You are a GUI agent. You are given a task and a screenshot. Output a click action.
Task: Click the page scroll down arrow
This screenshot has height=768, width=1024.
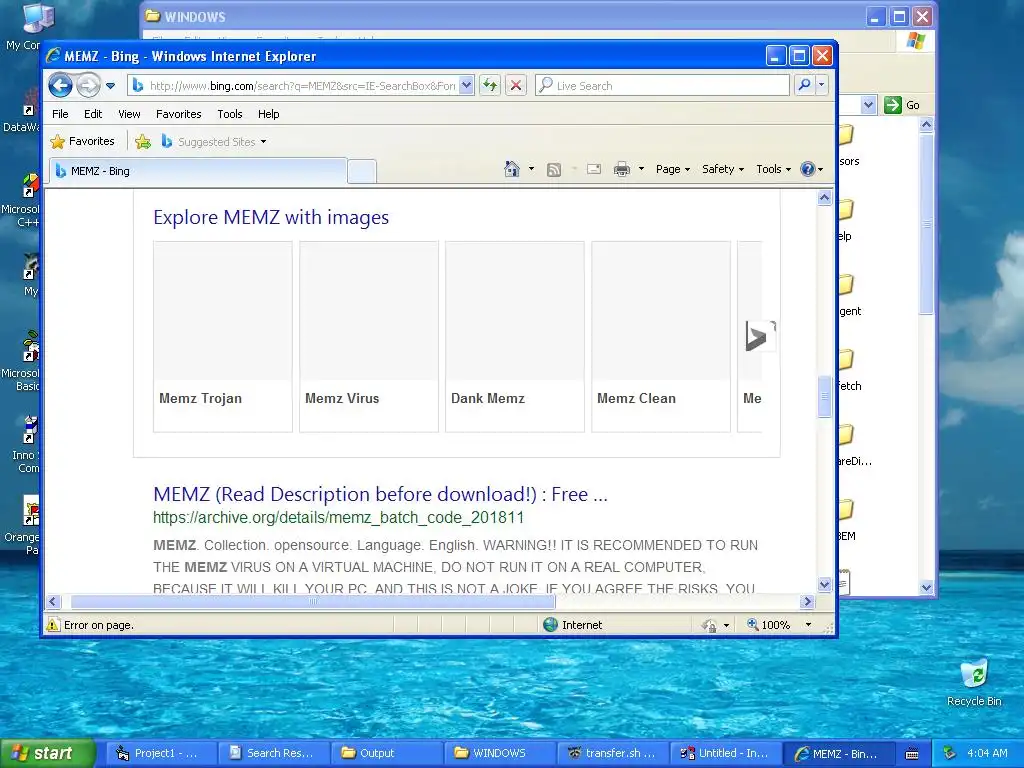tap(824, 584)
